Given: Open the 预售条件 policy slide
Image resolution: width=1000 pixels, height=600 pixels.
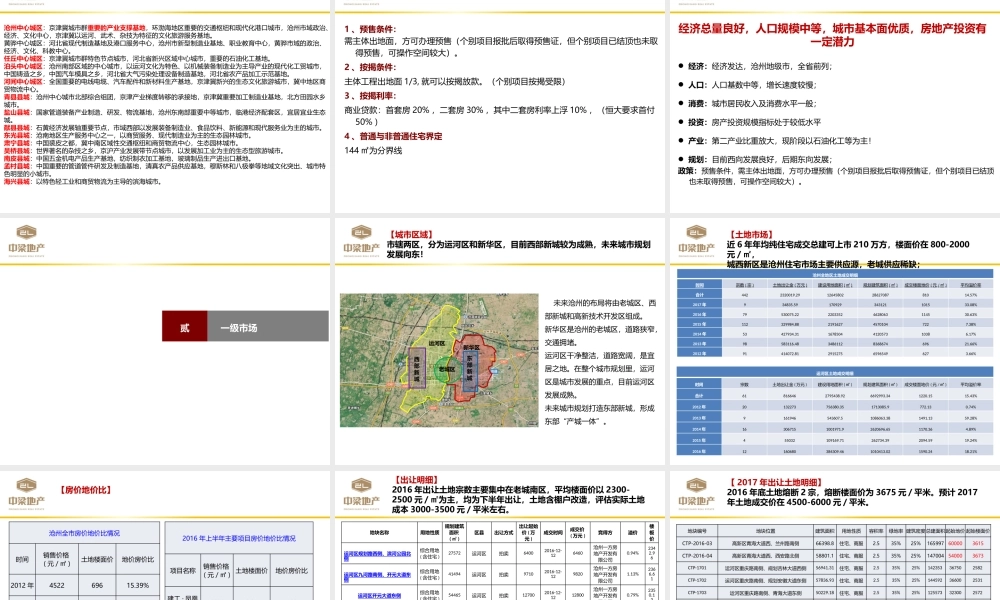Looking at the screenshot, I should click(501, 106).
